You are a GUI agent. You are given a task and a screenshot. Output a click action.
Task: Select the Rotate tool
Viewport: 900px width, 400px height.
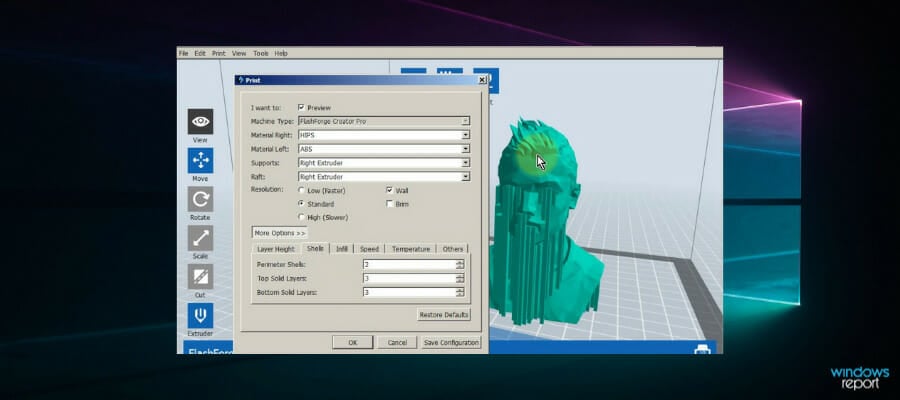200,199
